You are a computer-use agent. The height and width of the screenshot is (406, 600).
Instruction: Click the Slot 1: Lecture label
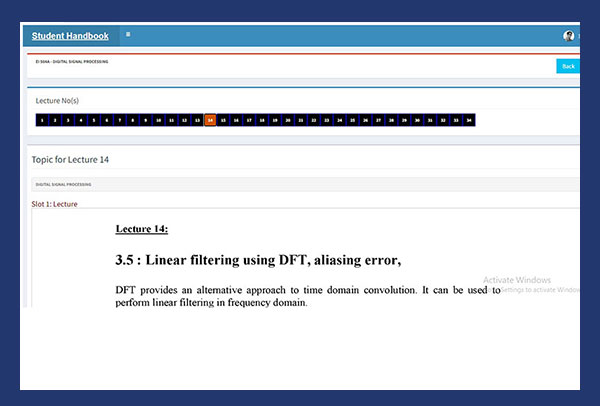(54, 204)
